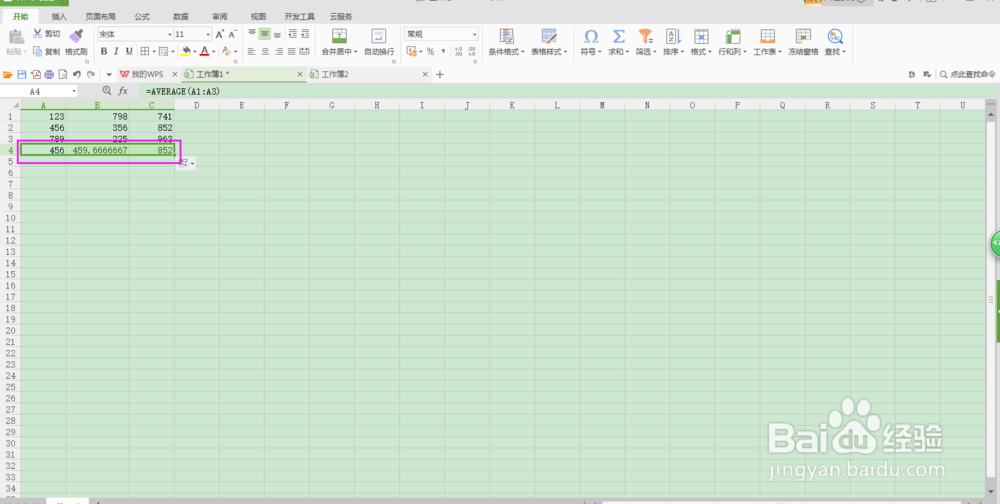Viewport: 1000px width, 504px height.
Task: Increase font size with the A+ icon
Action: pyautogui.click(x=219, y=34)
